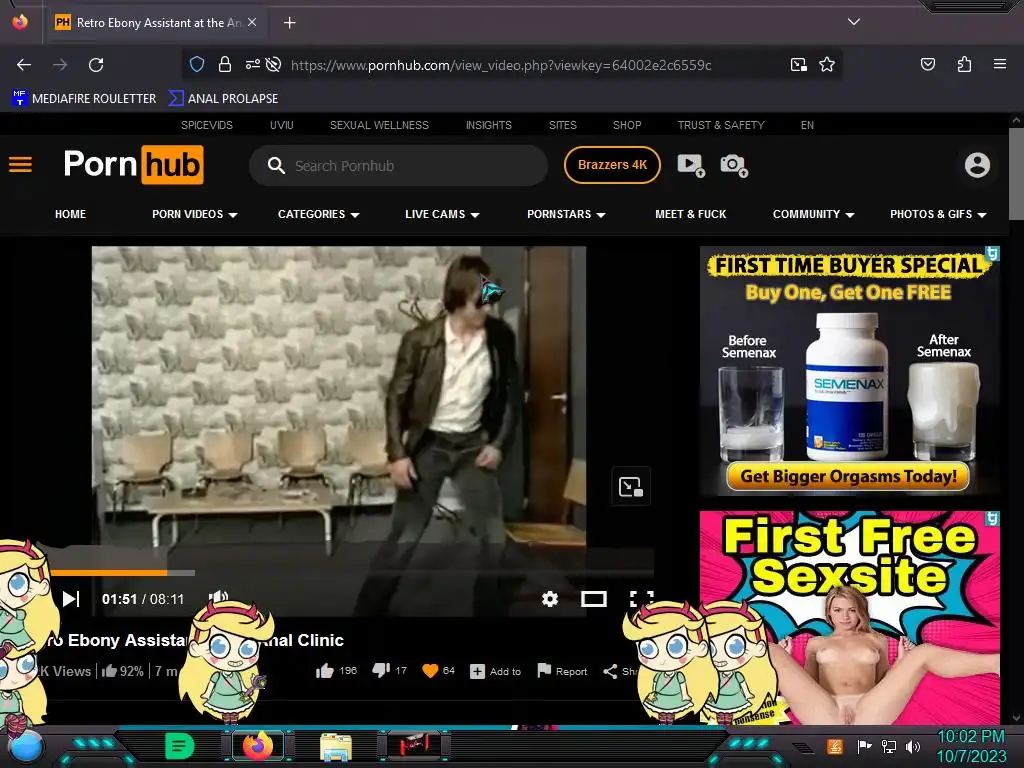Viewport: 1024px width, 768px height.
Task: Open the INSIGHTS top link
Action: pyautogui.click(x=488, y=125)
